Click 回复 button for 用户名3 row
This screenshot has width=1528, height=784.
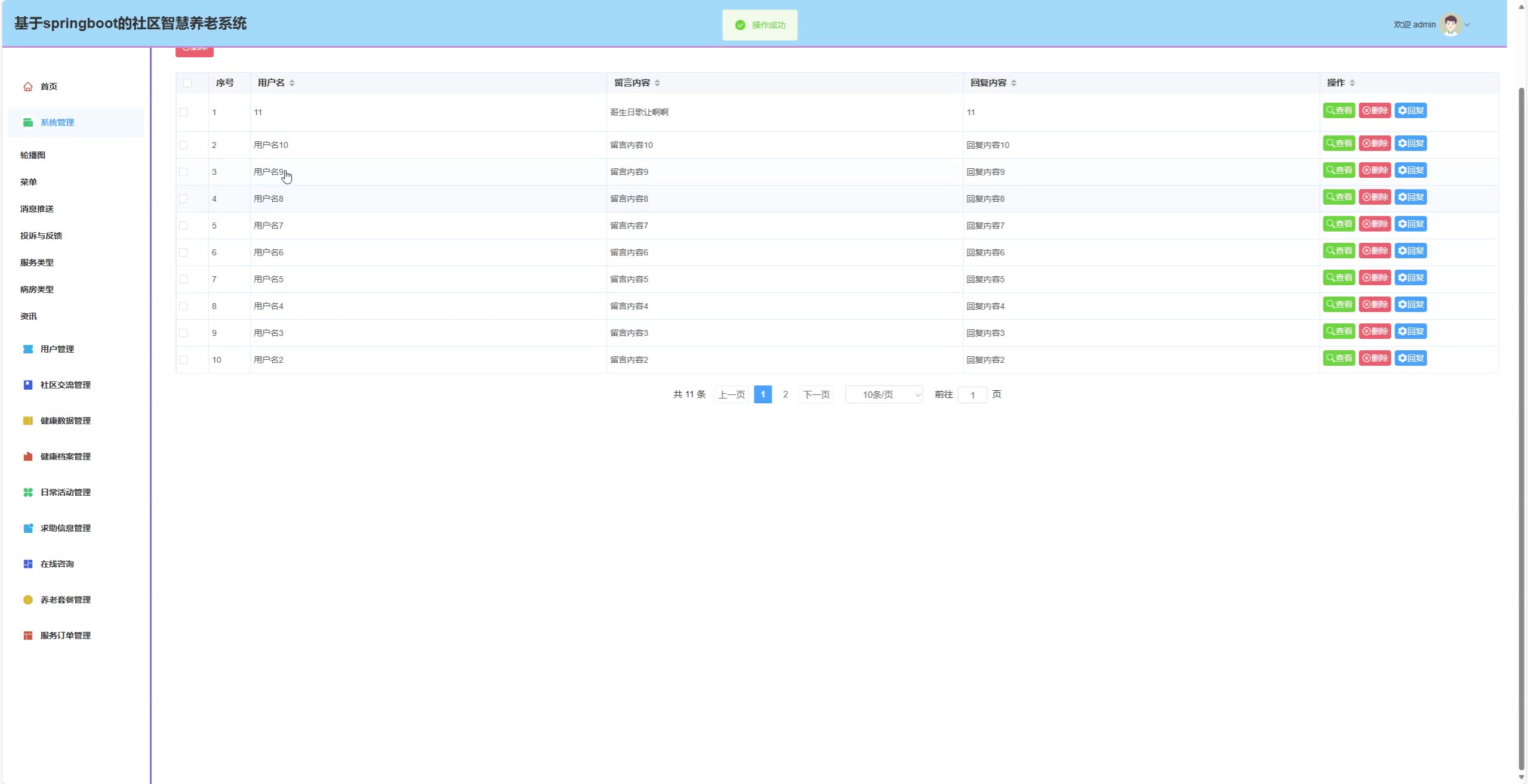click(1410, 331)
